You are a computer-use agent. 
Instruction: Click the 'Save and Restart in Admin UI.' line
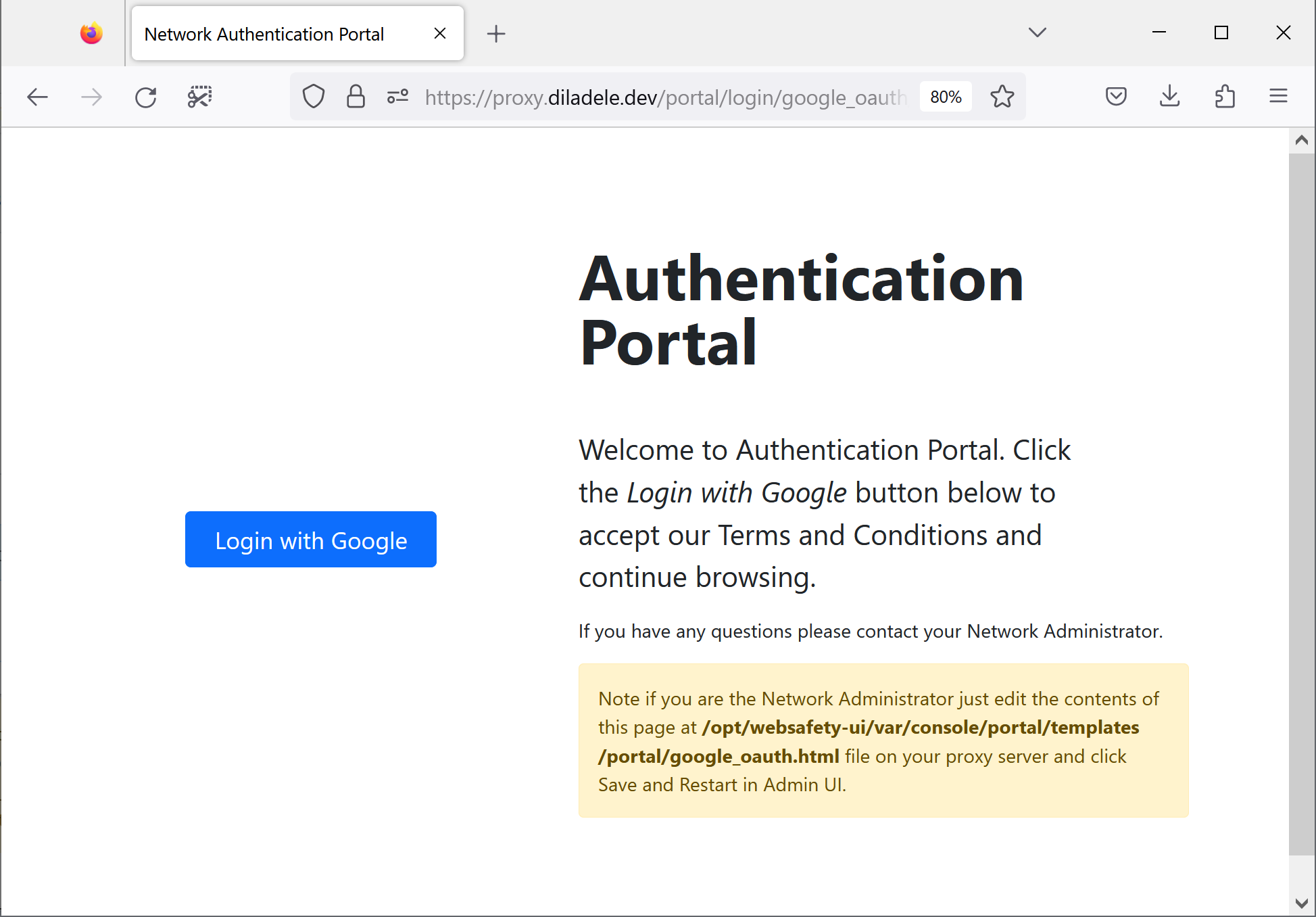pos(722,785)
